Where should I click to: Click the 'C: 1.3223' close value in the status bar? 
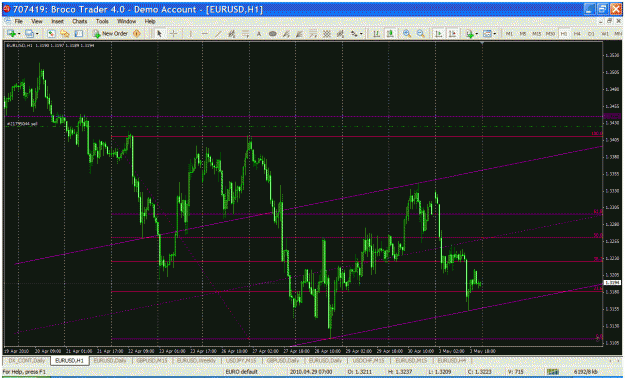coord(479,372)
